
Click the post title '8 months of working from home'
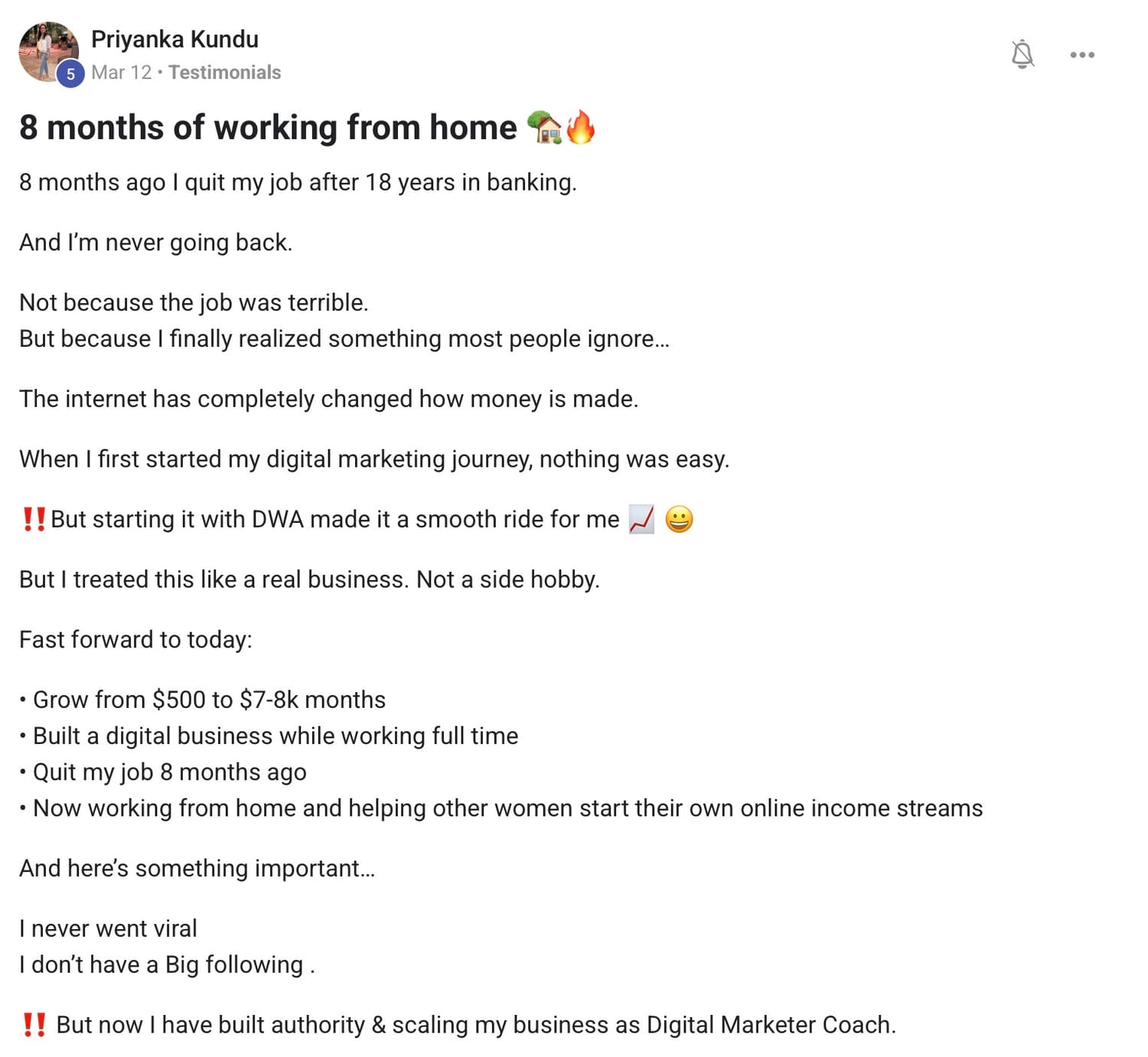(x=268, y=127)
